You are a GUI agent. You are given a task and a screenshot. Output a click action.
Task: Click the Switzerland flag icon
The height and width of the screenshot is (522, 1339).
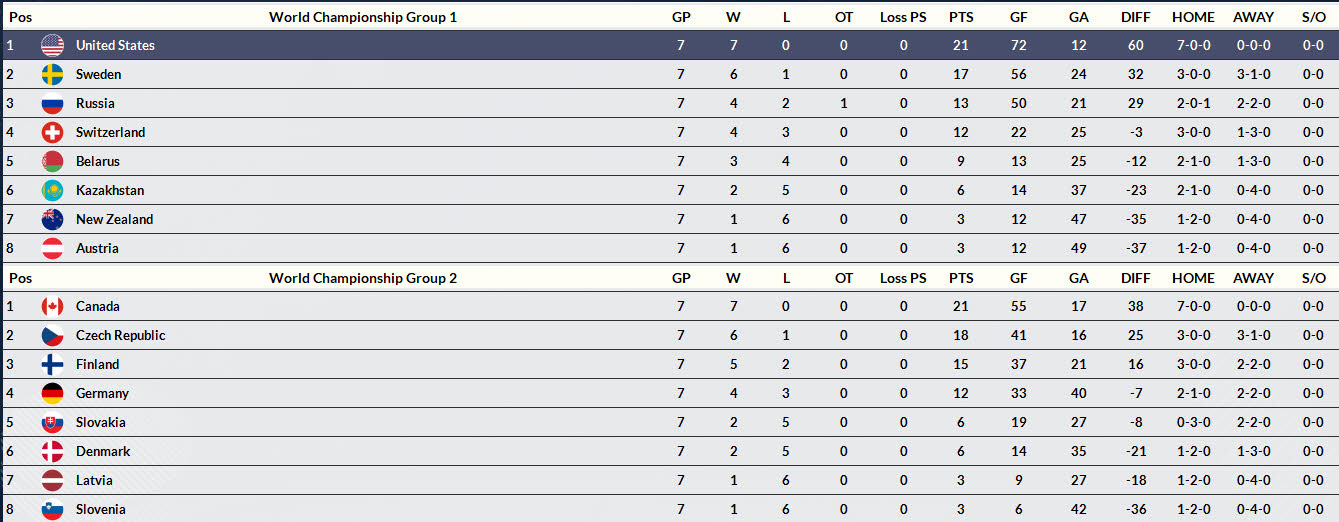(x=52, y=132)
